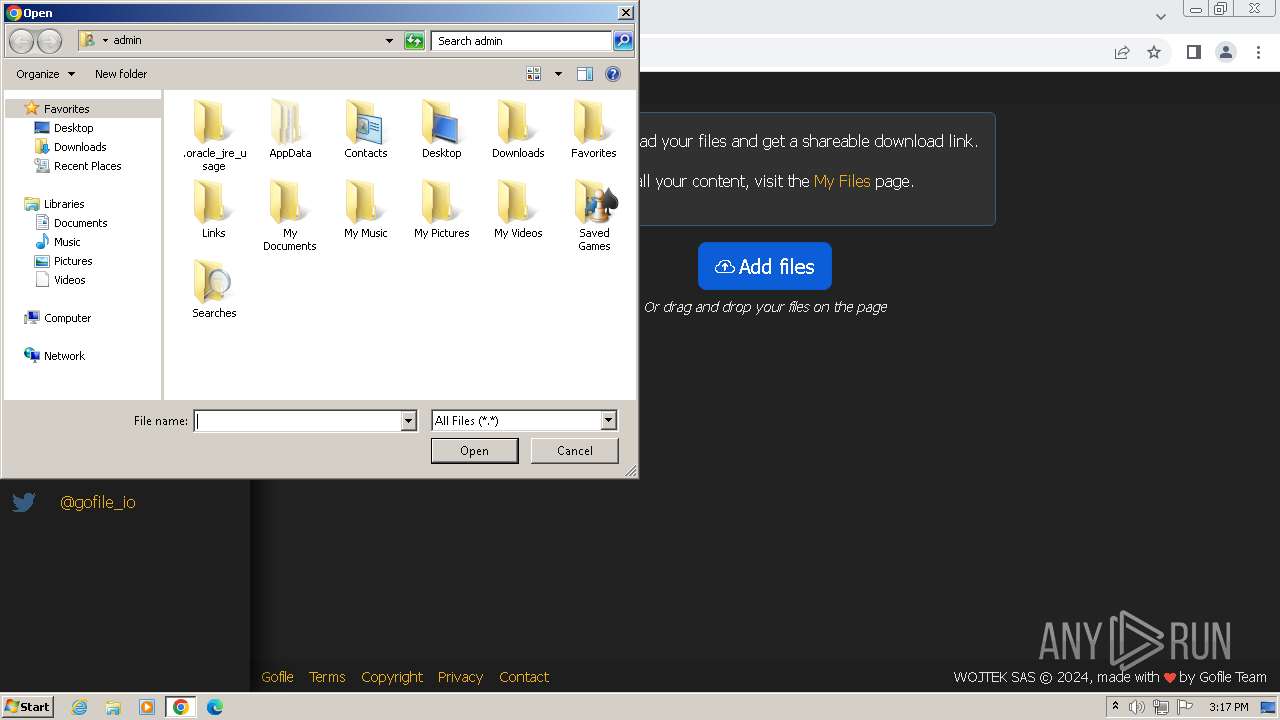Image resolution: width=1280 pixels, height=720 pixels.
Task: Select Music library in navigation pane
Action: pyautogui.click(x=67, y=242)
